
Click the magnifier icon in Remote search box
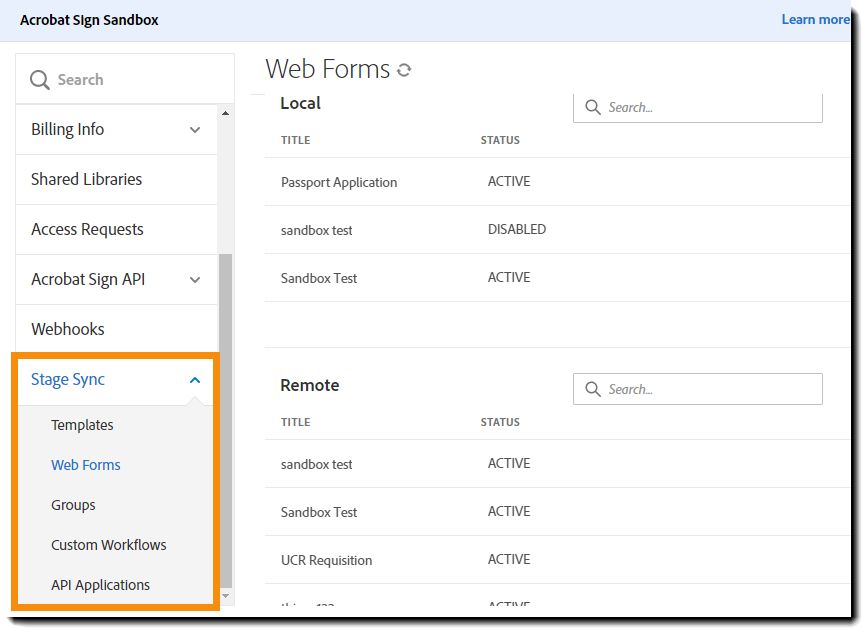(x=593, y=389)
